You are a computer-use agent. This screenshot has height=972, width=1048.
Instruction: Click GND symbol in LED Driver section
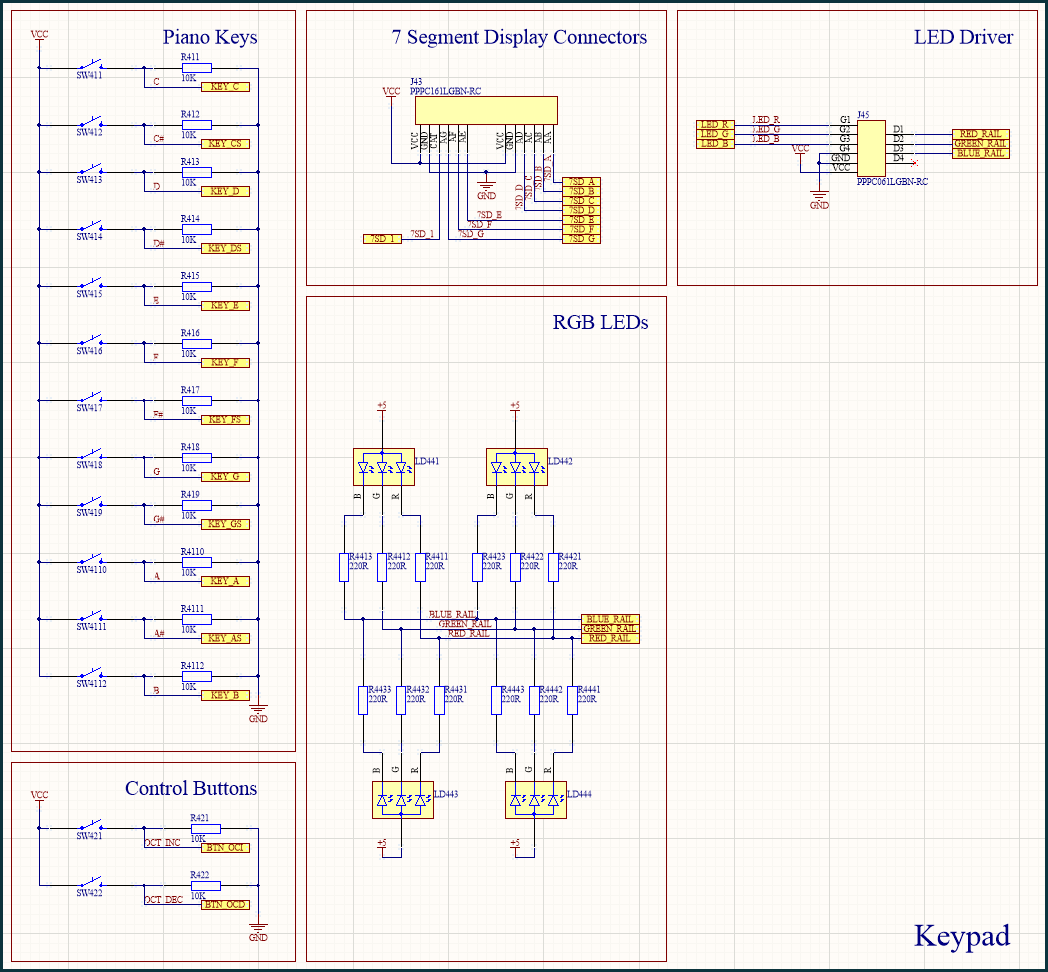[819, 199]
